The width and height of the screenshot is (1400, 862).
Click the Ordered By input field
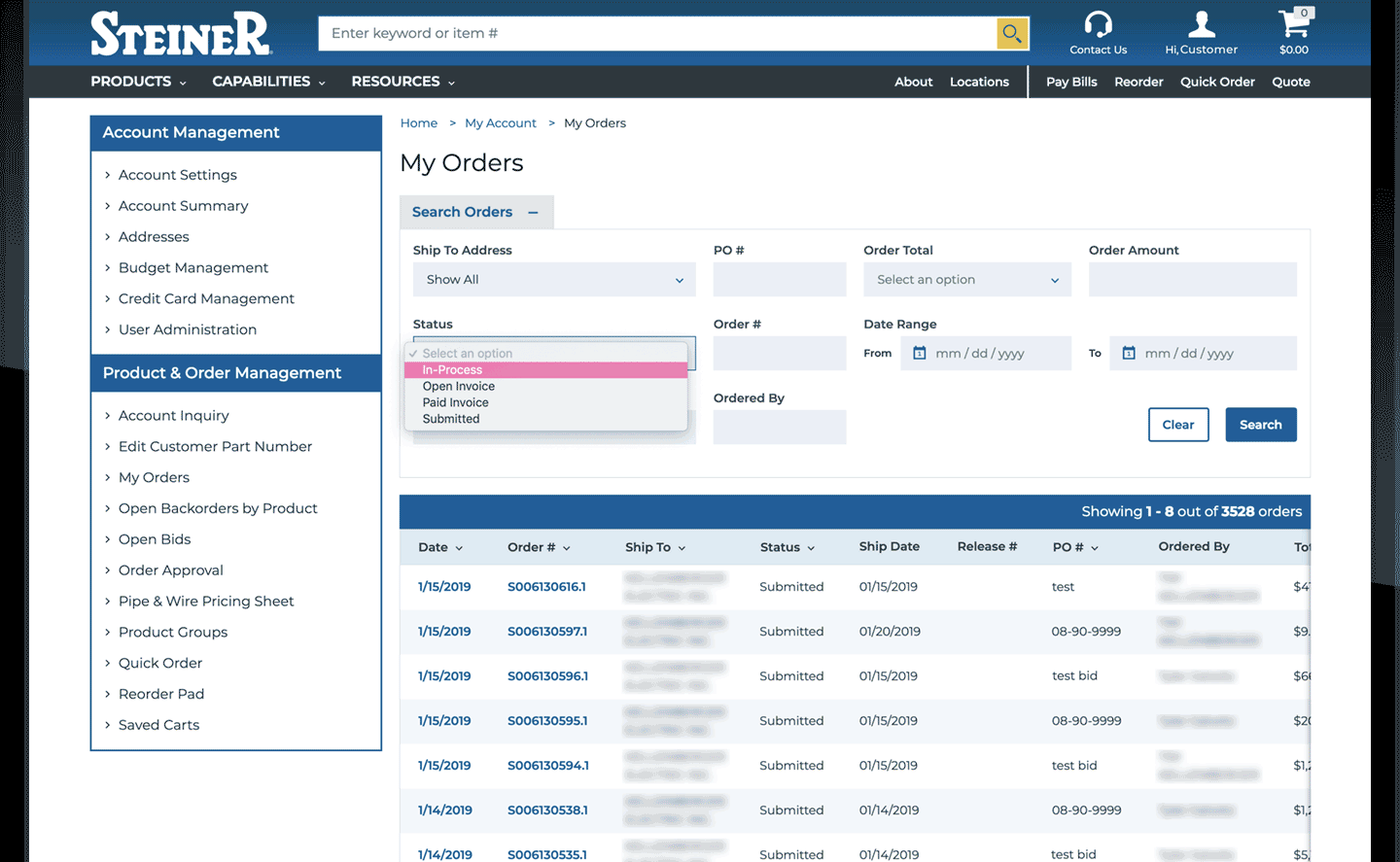[x=780, y=428]
